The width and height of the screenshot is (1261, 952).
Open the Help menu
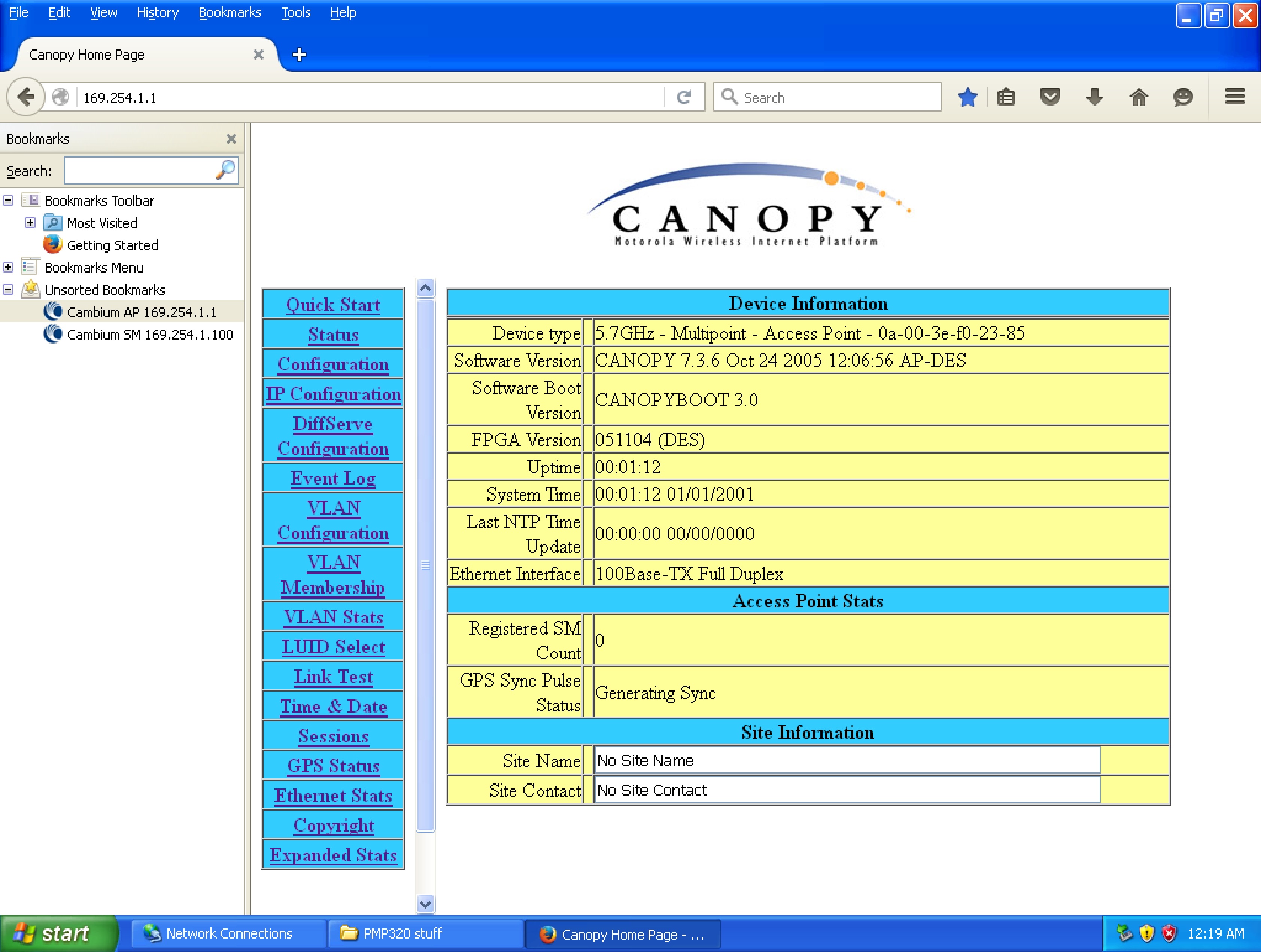point(343,12)
